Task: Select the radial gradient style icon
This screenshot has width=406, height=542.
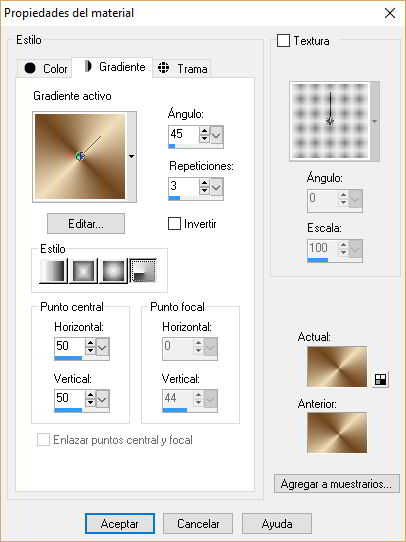Action: (143, 271)
